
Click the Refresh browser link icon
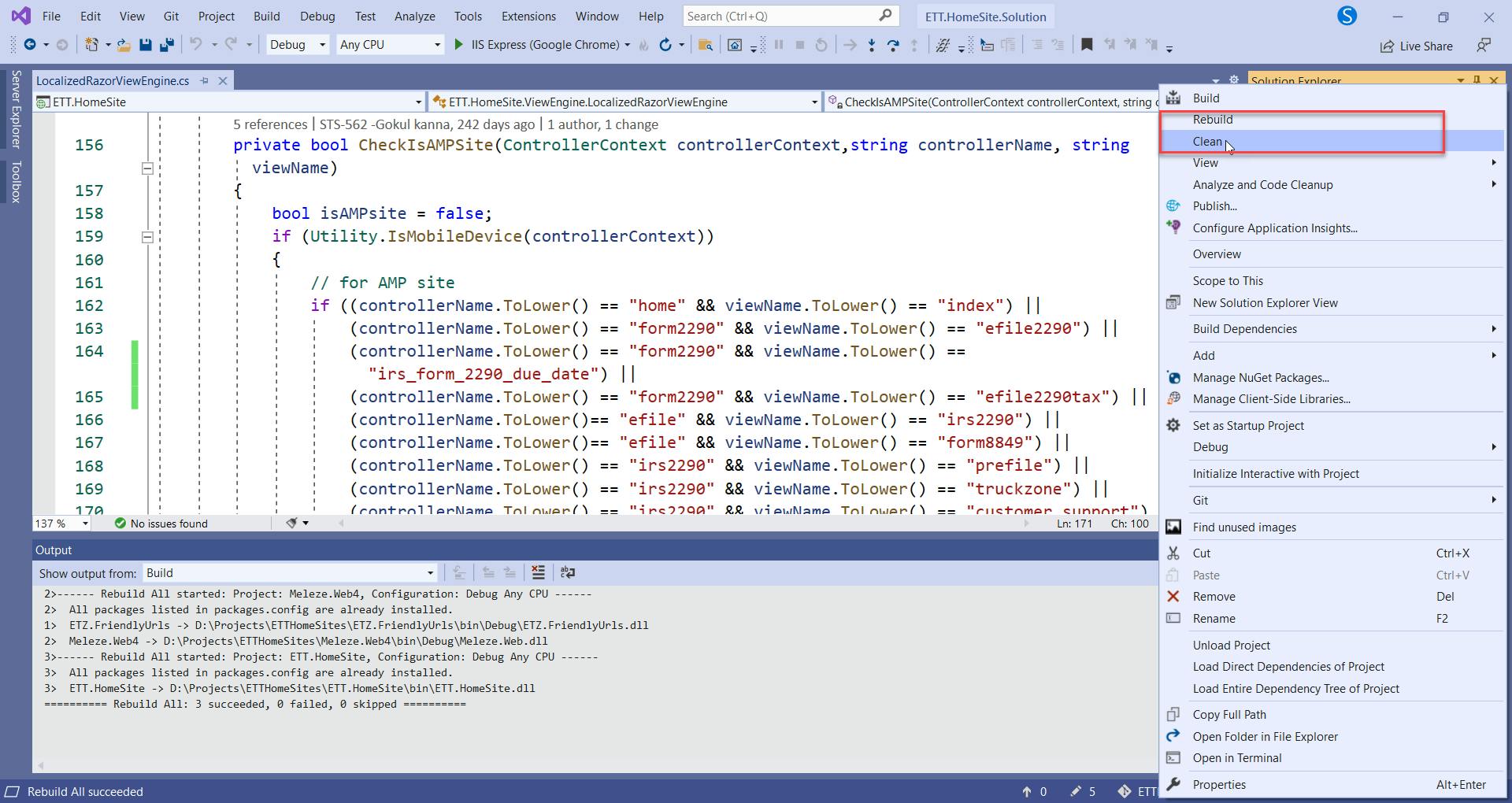(665, 45)
